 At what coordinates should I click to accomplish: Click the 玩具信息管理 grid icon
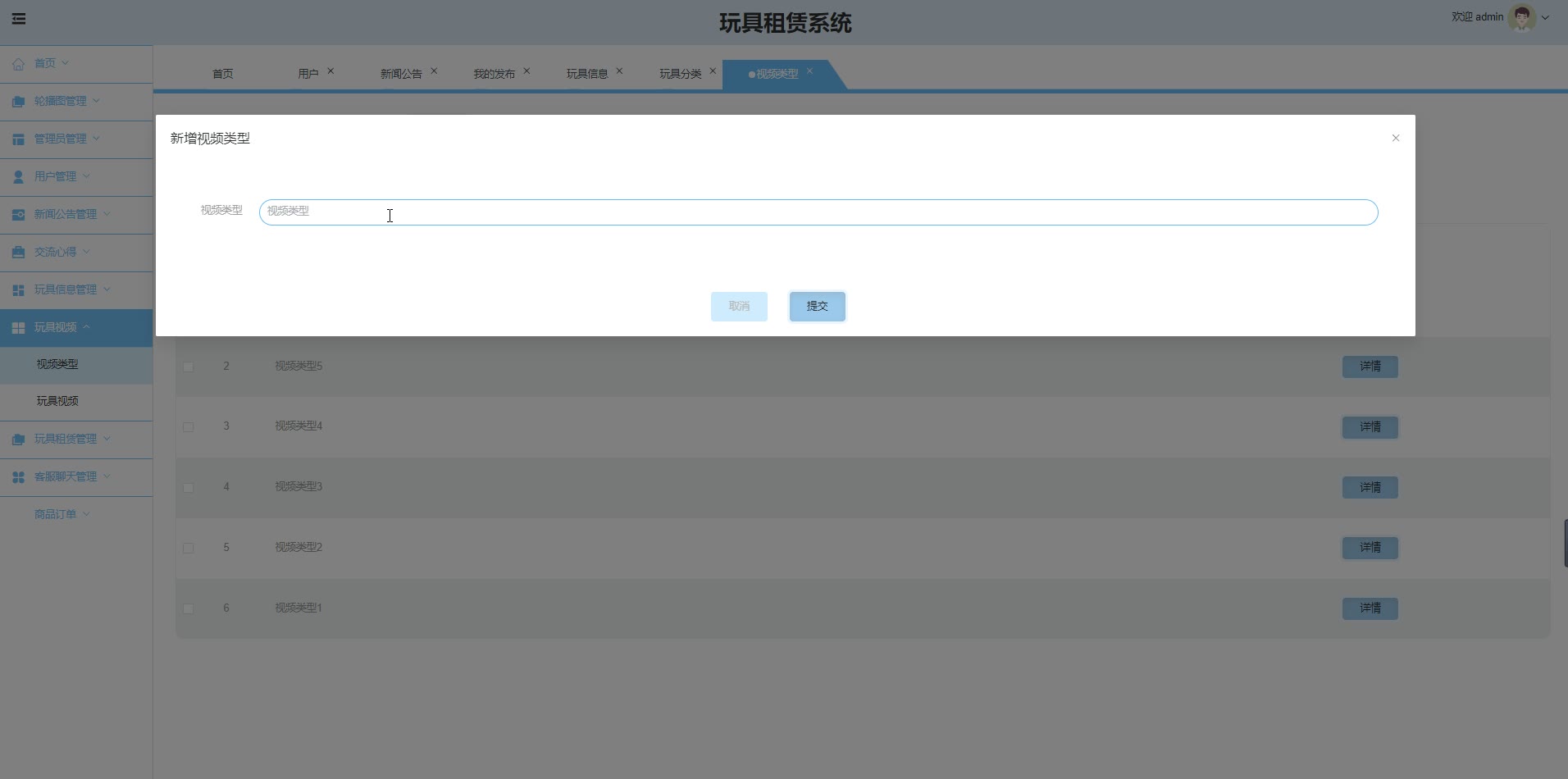18,289
